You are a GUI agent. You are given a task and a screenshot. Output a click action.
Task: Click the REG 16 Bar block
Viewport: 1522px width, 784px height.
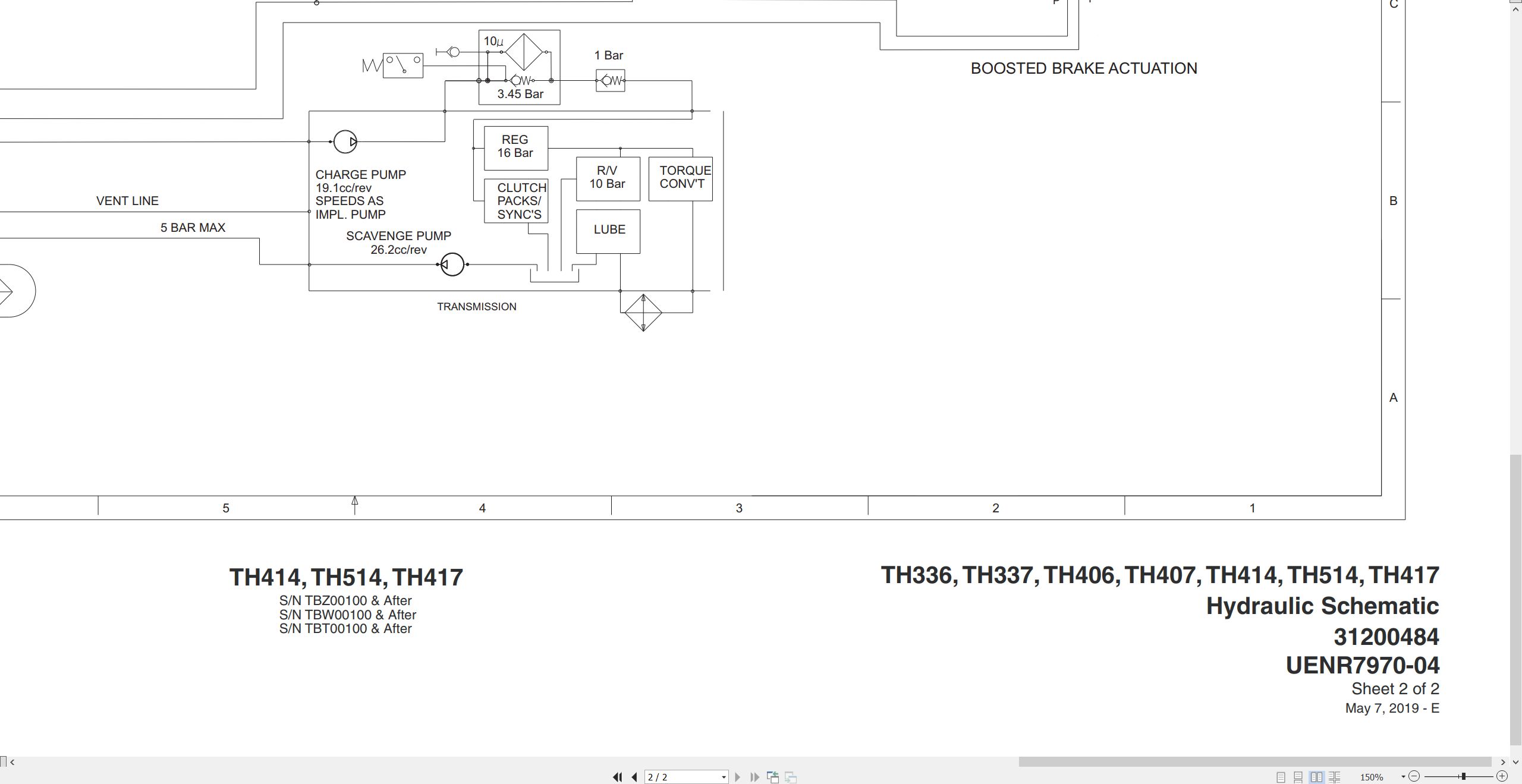pyautogui.click(x=516, y=148)
